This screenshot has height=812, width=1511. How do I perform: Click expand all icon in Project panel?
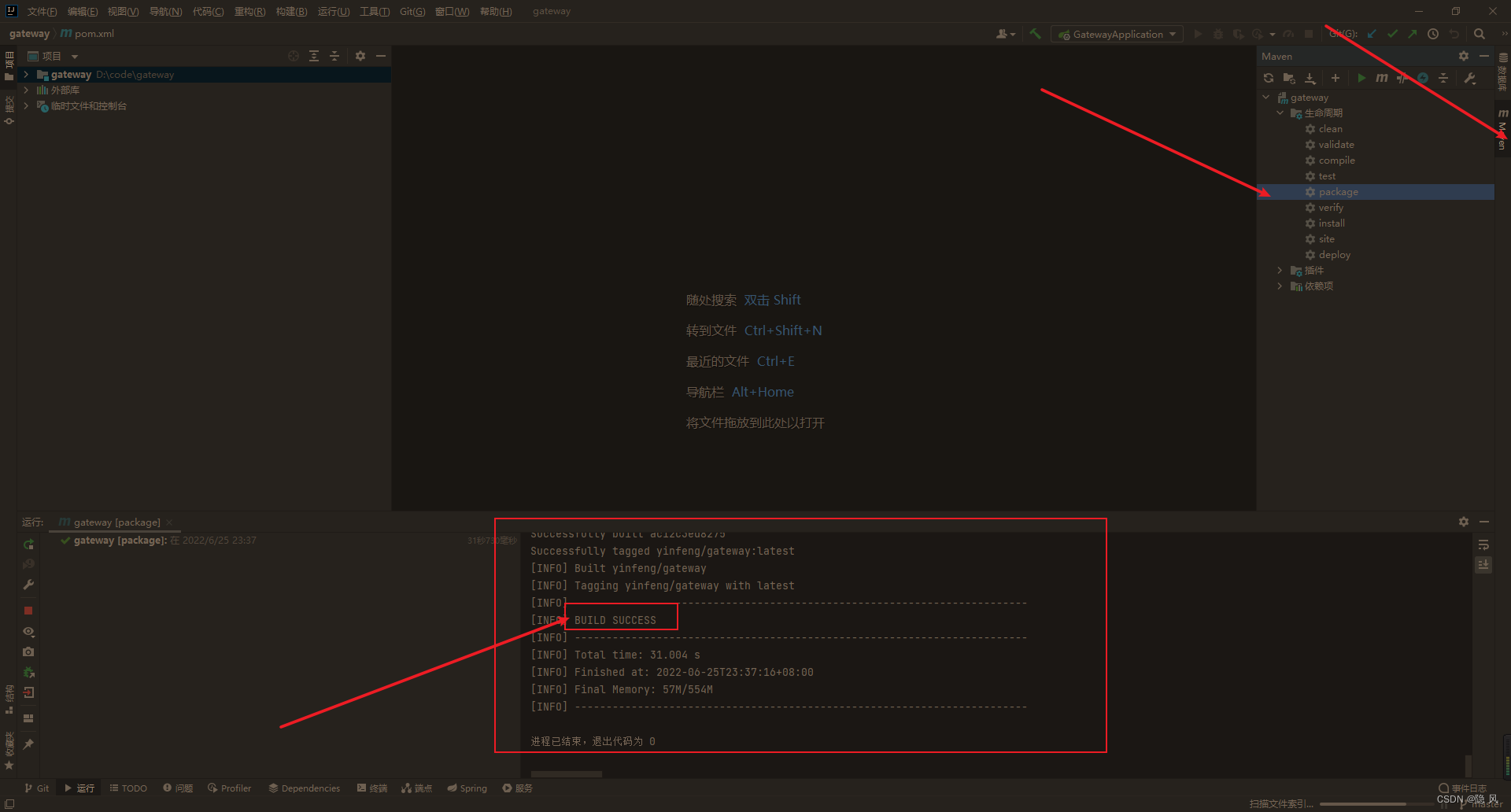click(314, 56)
